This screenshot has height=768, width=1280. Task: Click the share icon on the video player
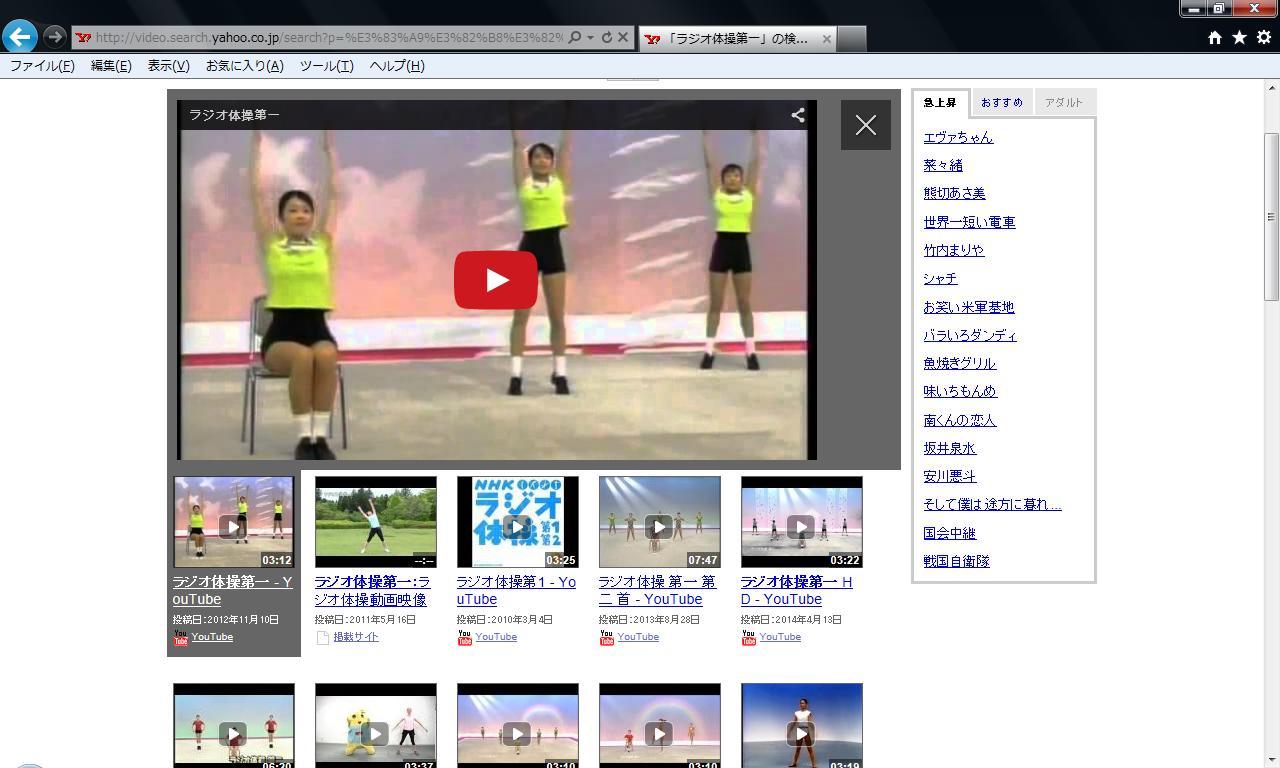tap(798, 115)
